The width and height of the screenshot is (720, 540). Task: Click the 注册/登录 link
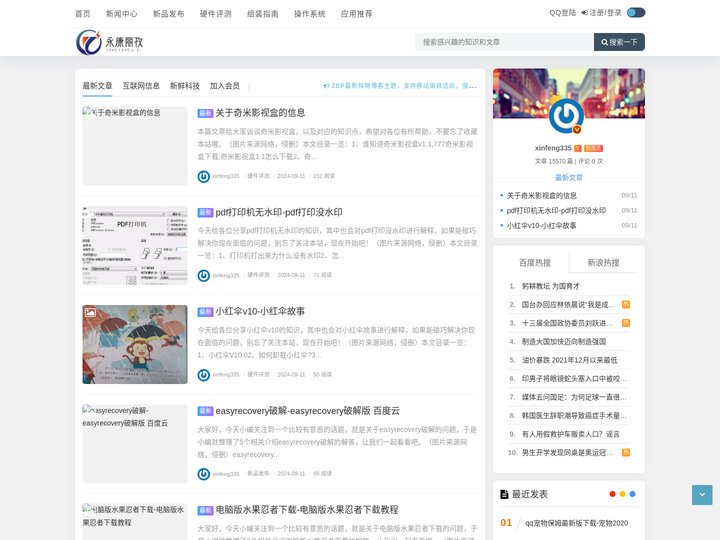pyautogui.click(x=602, y=13)
